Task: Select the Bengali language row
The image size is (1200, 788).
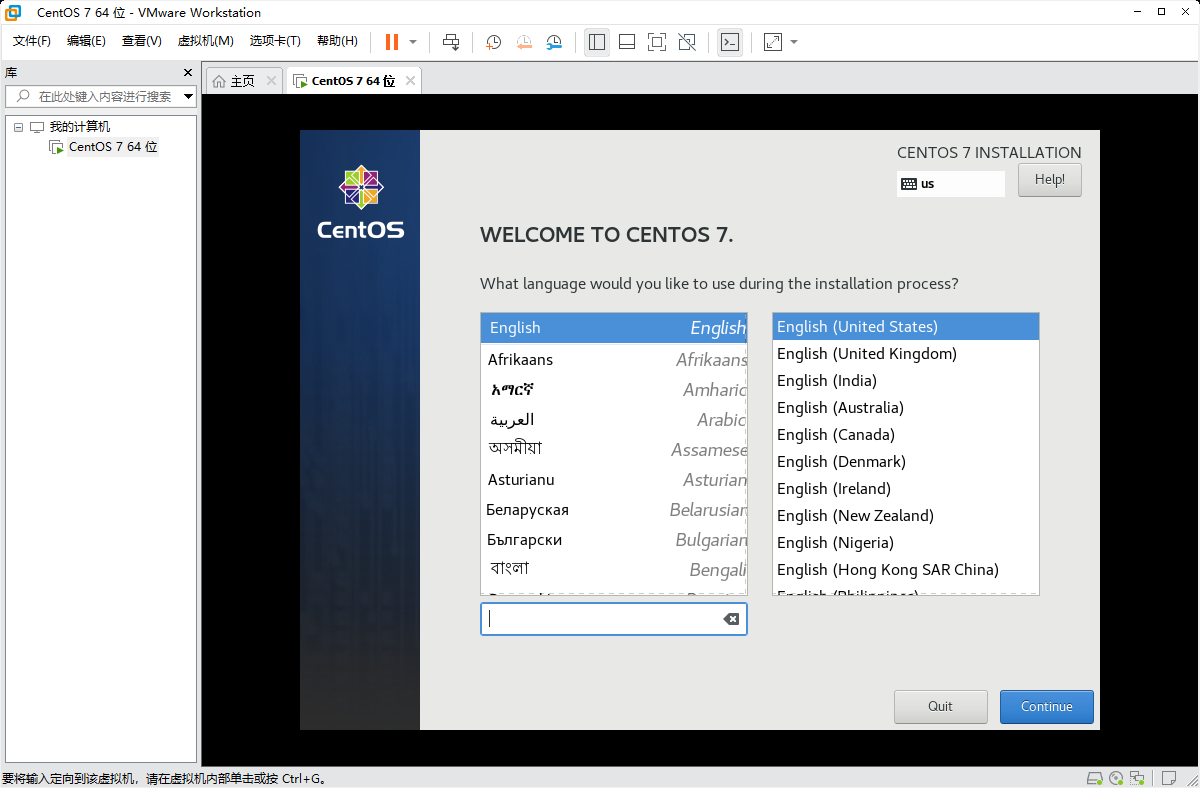Action: point(614,569)
